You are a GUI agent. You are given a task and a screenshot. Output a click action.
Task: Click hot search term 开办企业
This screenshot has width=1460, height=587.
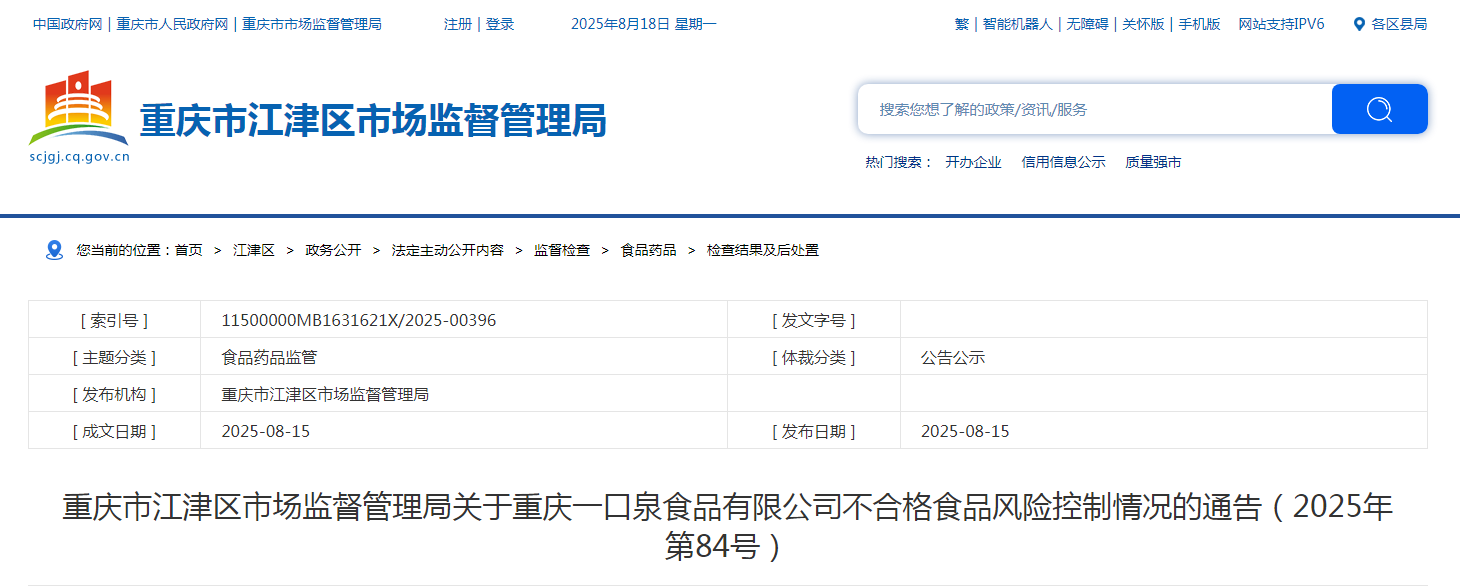[x=973, y=162]
